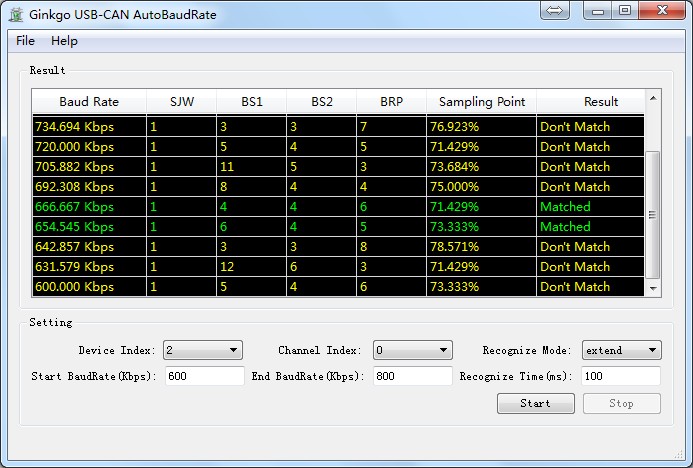Focus the End BaudRate input field

413,376
